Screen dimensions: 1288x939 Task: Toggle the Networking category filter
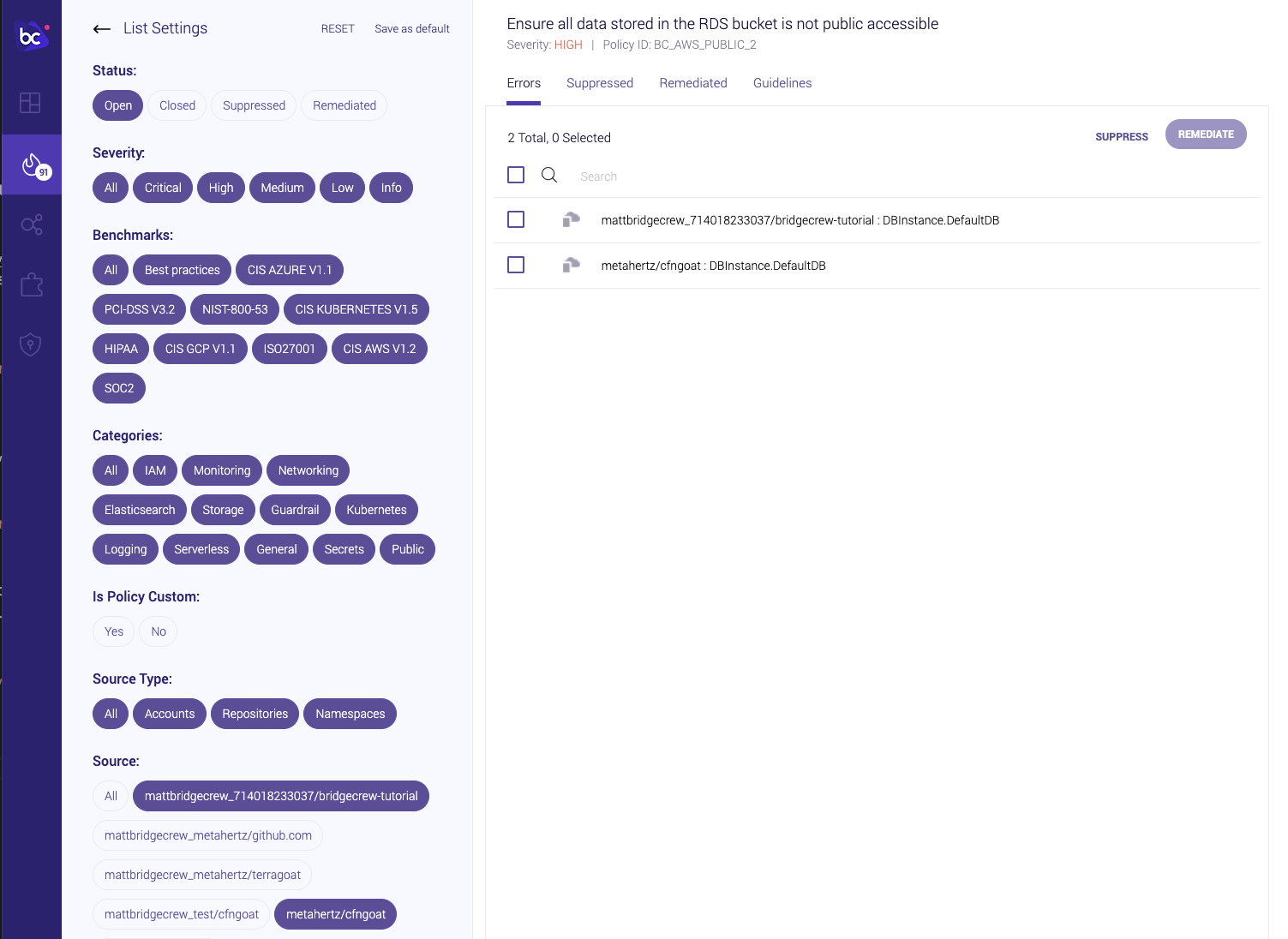click(x=309, y=470)
